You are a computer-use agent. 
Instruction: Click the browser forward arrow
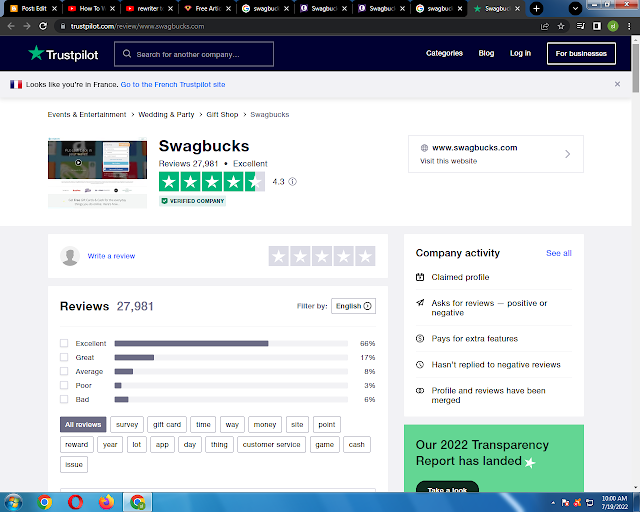(x=27, y=26)
